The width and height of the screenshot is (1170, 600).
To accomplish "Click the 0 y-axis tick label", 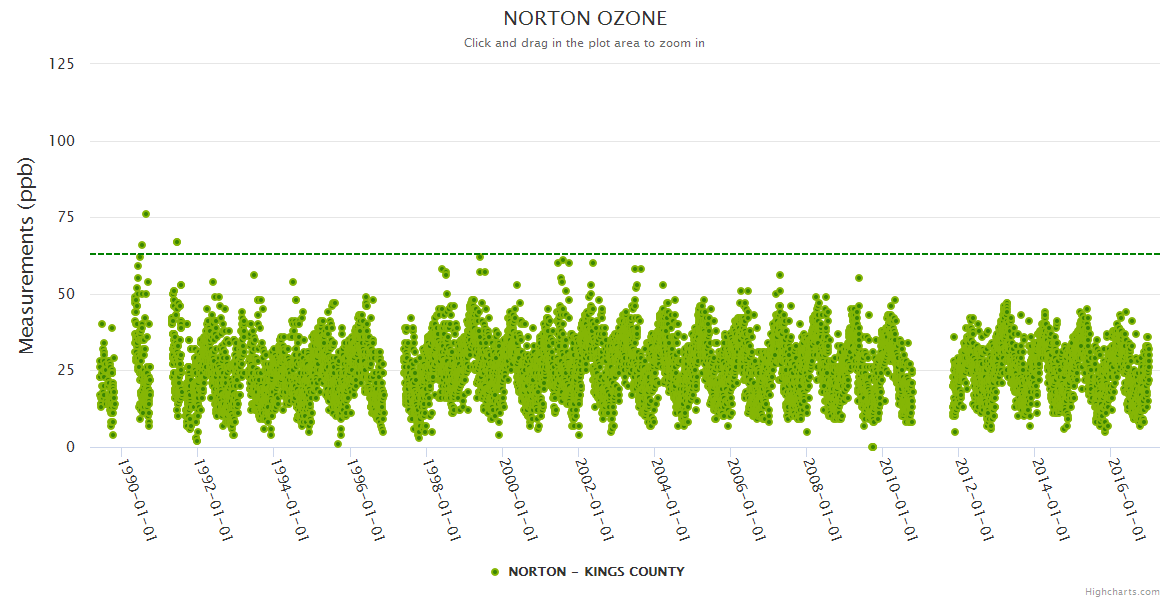I will [x=70, y=447].
